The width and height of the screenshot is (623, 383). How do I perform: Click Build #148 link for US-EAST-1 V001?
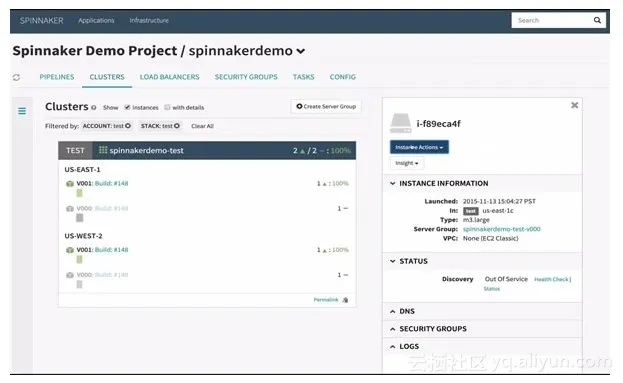click(112, 184)
